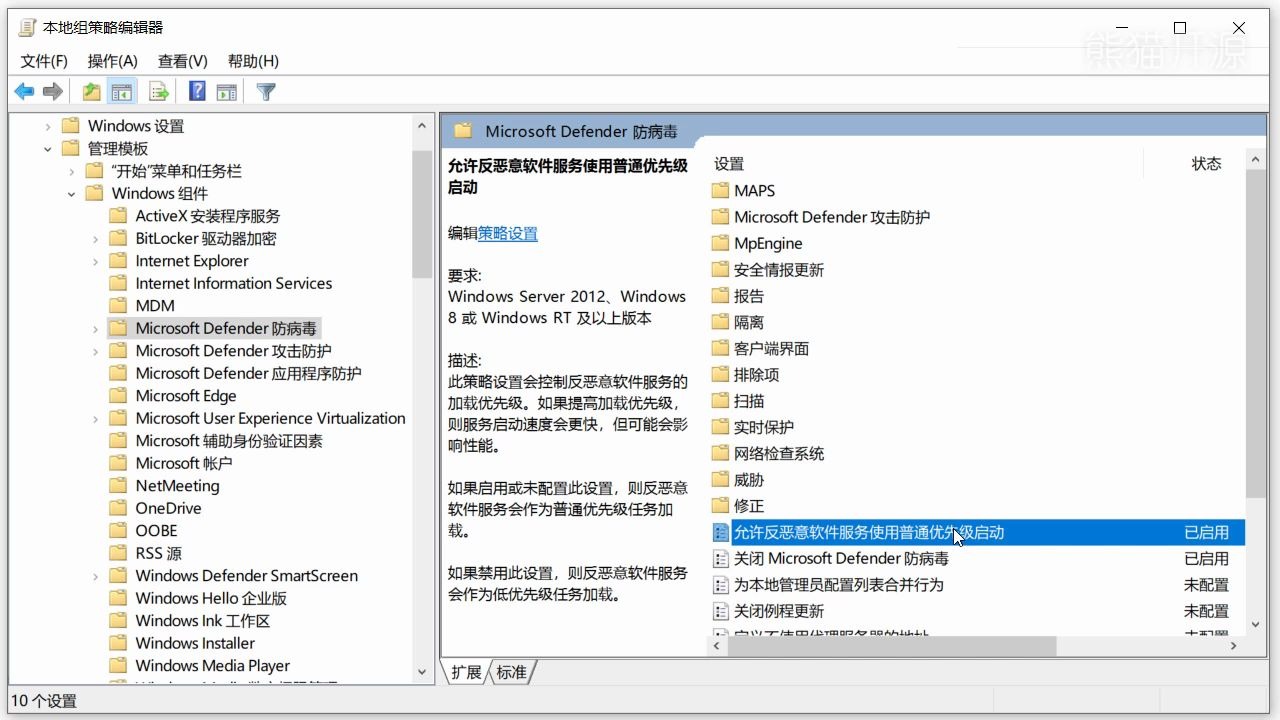1280x720 pixels.
Task: Click the settings list horizontal scrollbar thumb
Action: (891, 646)
